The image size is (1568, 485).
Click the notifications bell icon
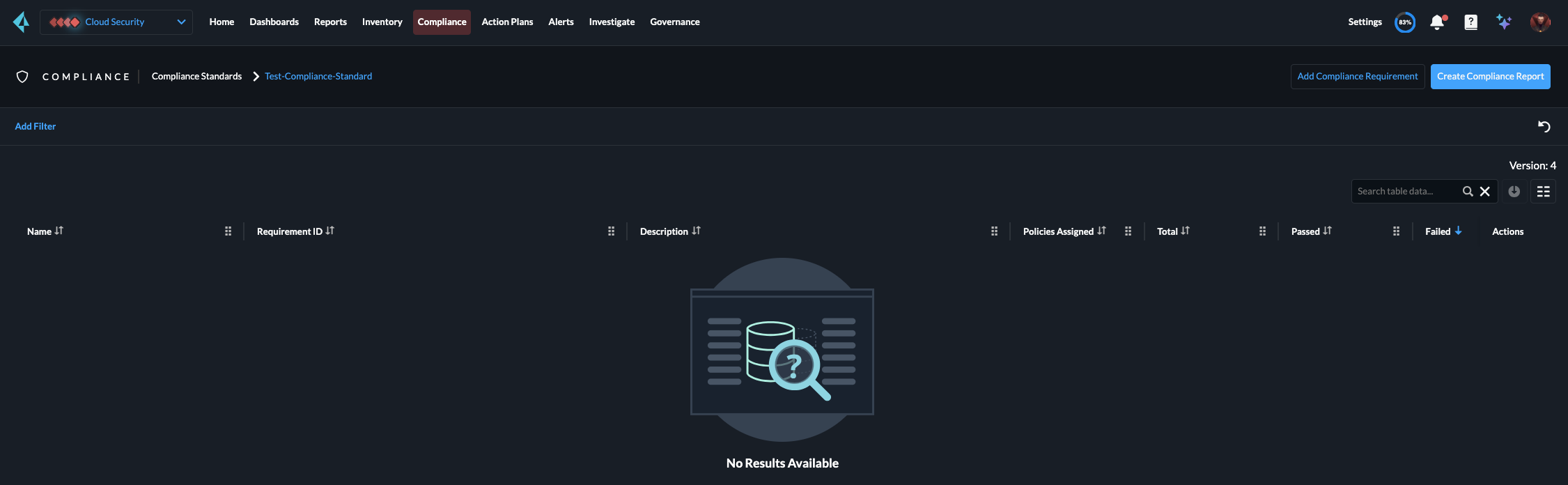1437,22
